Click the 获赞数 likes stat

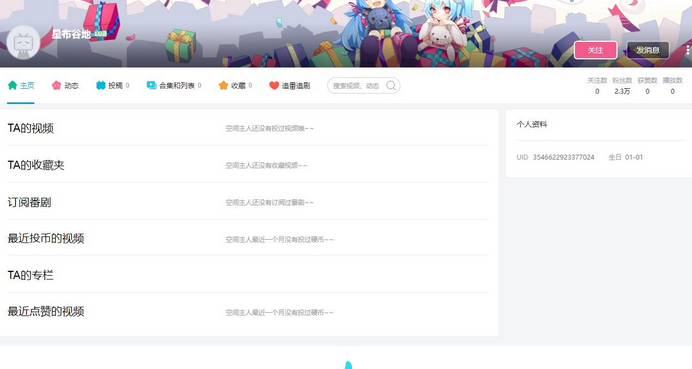coord(647,86)
